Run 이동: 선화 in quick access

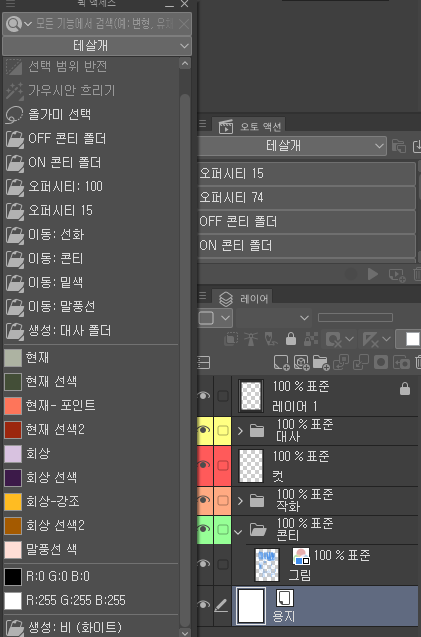tap(91, 235)
